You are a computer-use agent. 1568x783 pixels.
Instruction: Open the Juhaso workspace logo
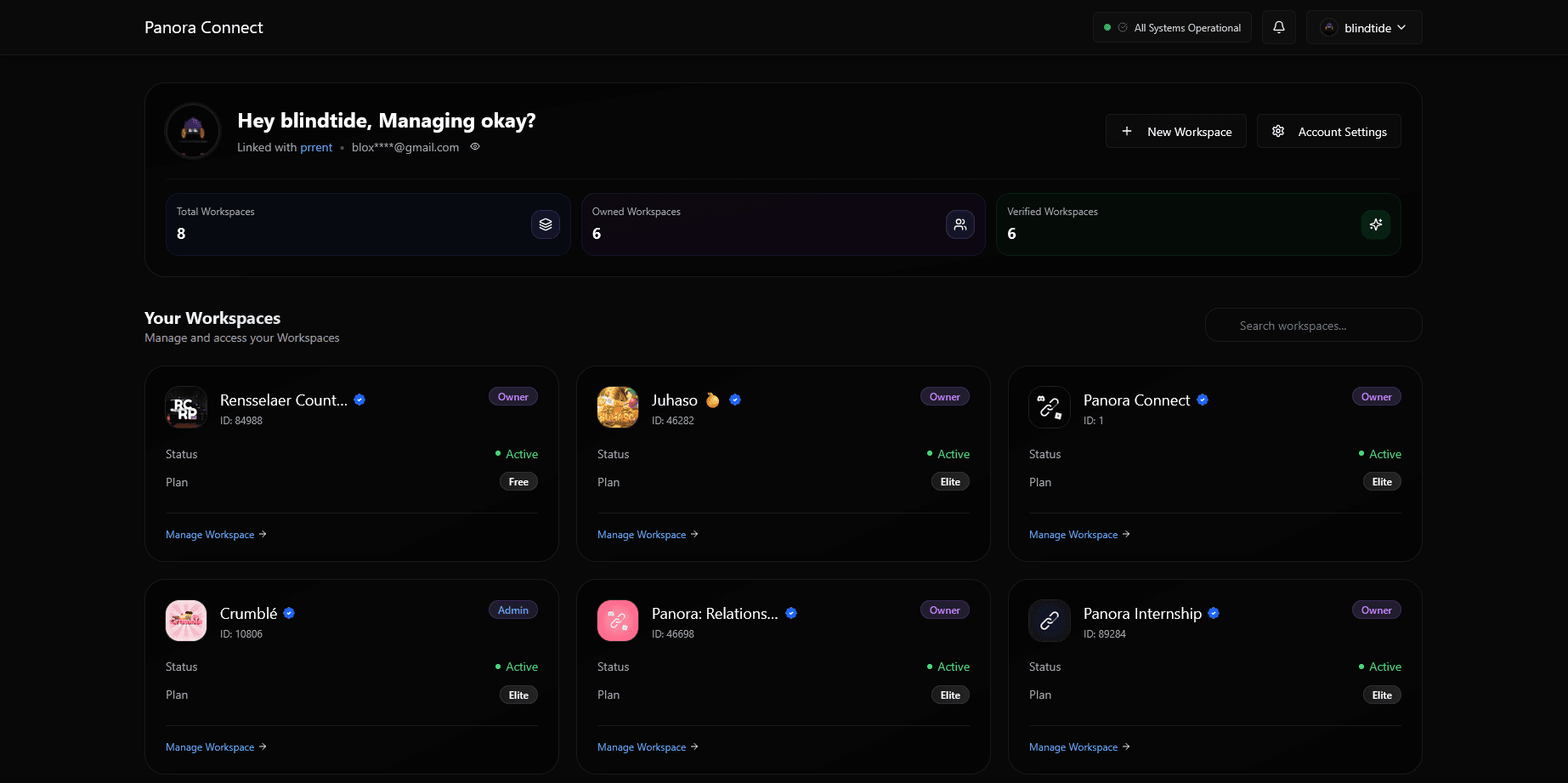618,407
